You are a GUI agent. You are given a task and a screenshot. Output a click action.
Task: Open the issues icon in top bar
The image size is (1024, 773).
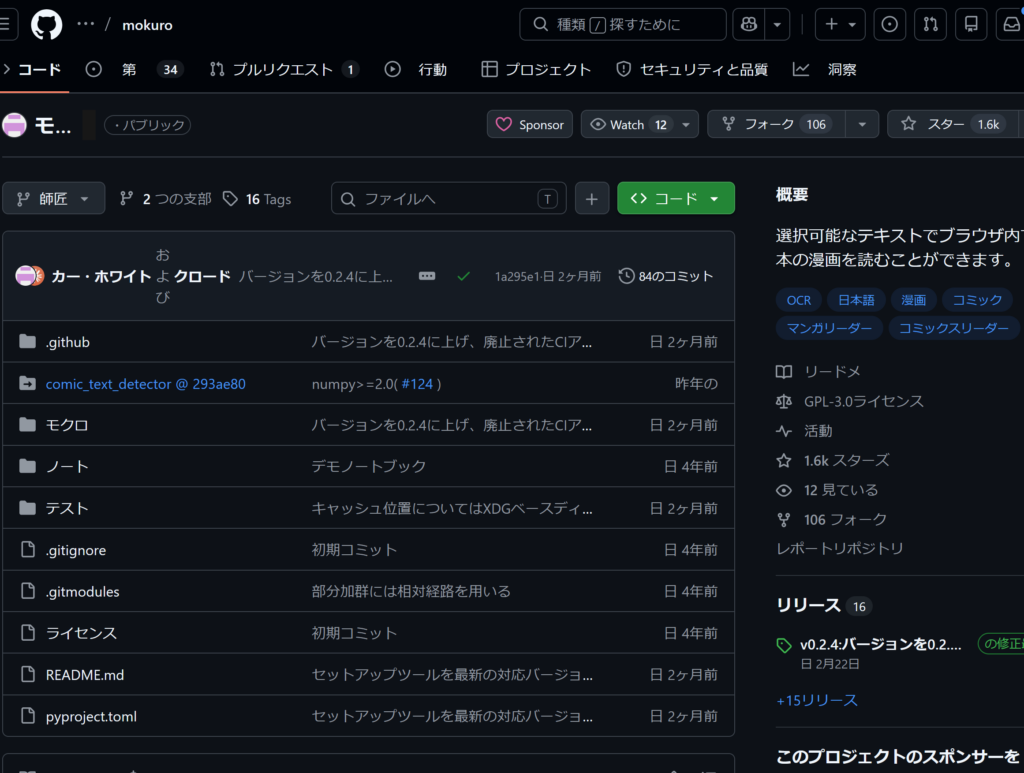[x=889, y=25]
